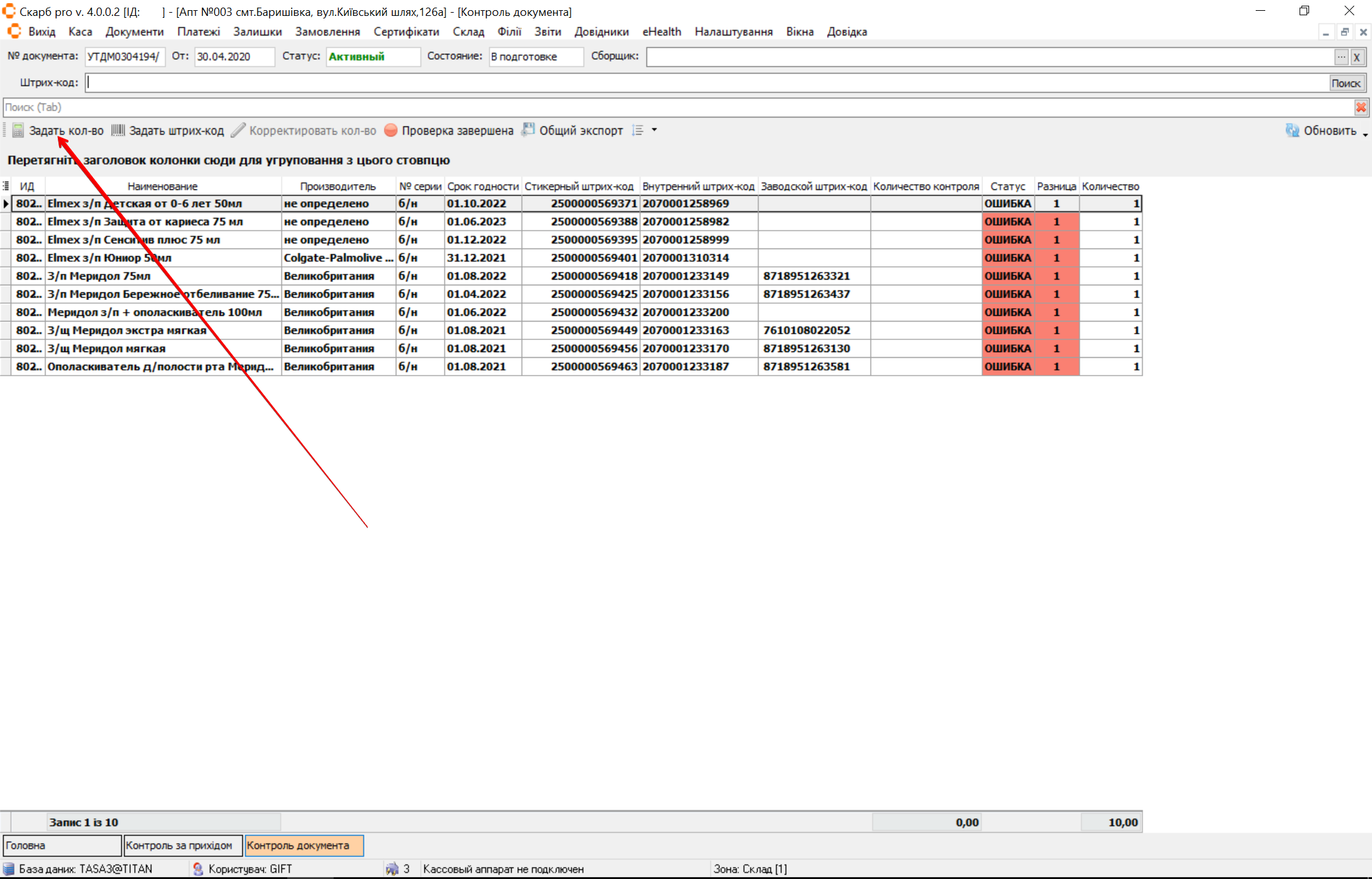Viewport: 1372px width, 879px height.
Task: Sort by the Срок годности column header
Action: [482, 186]
